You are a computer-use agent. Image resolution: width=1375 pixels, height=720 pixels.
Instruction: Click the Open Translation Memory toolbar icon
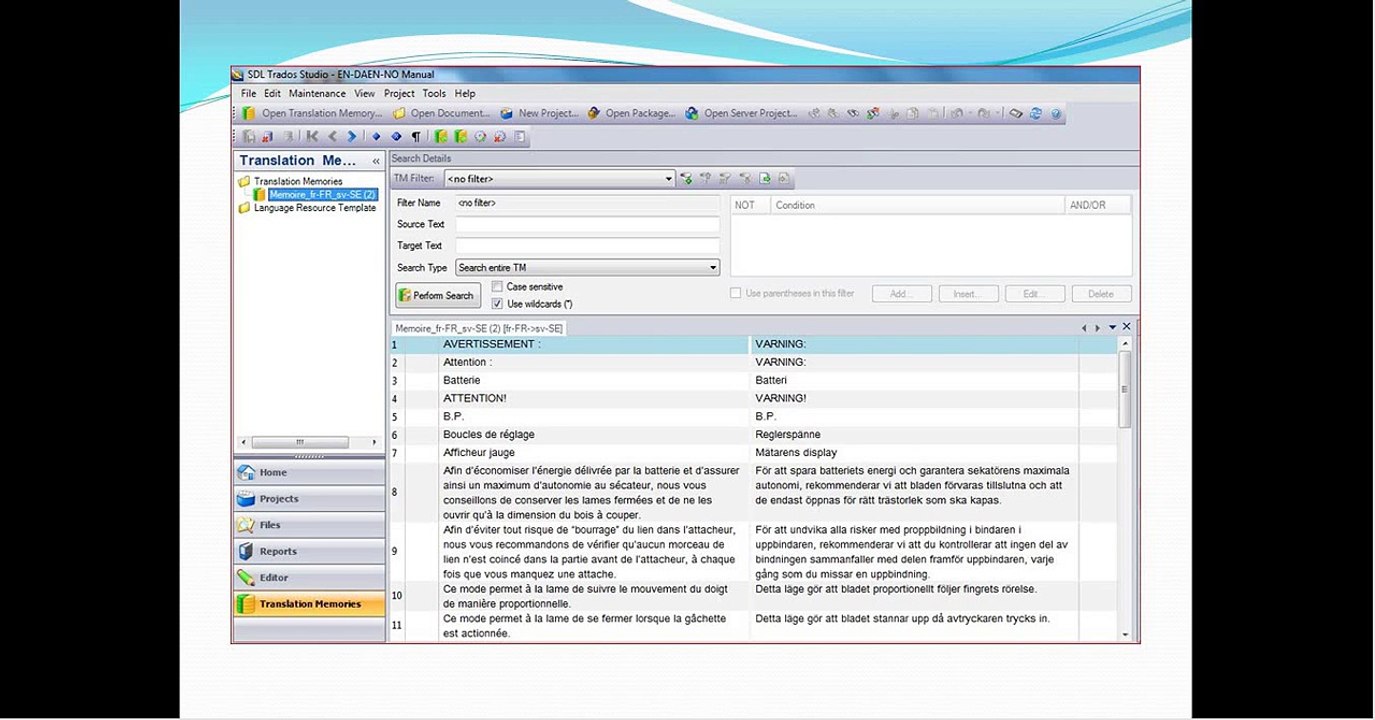(x=249, y=114)
